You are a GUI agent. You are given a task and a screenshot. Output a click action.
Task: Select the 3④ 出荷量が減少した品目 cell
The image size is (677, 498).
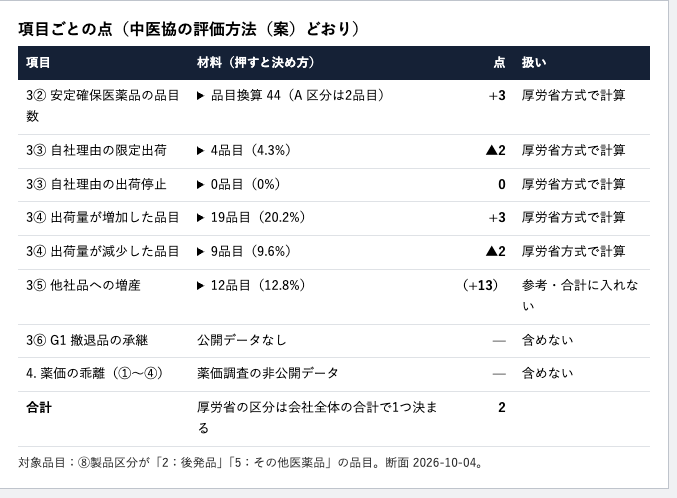point(103,251)
